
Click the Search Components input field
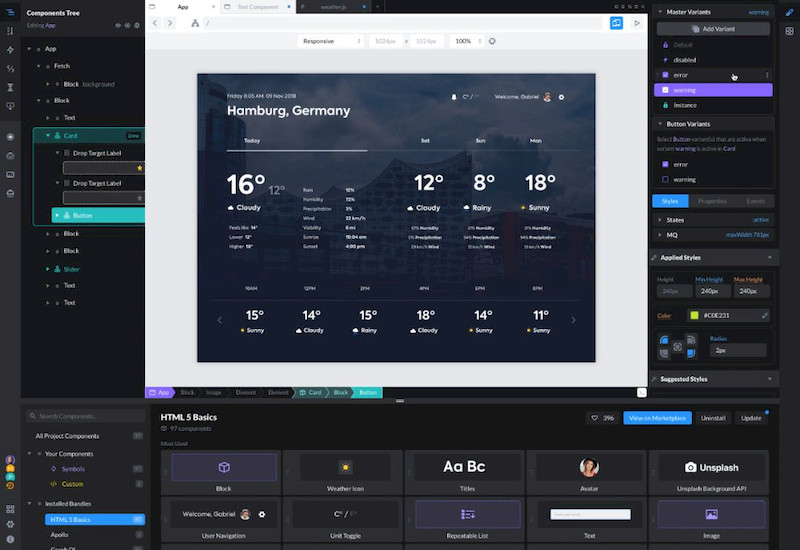86,416
